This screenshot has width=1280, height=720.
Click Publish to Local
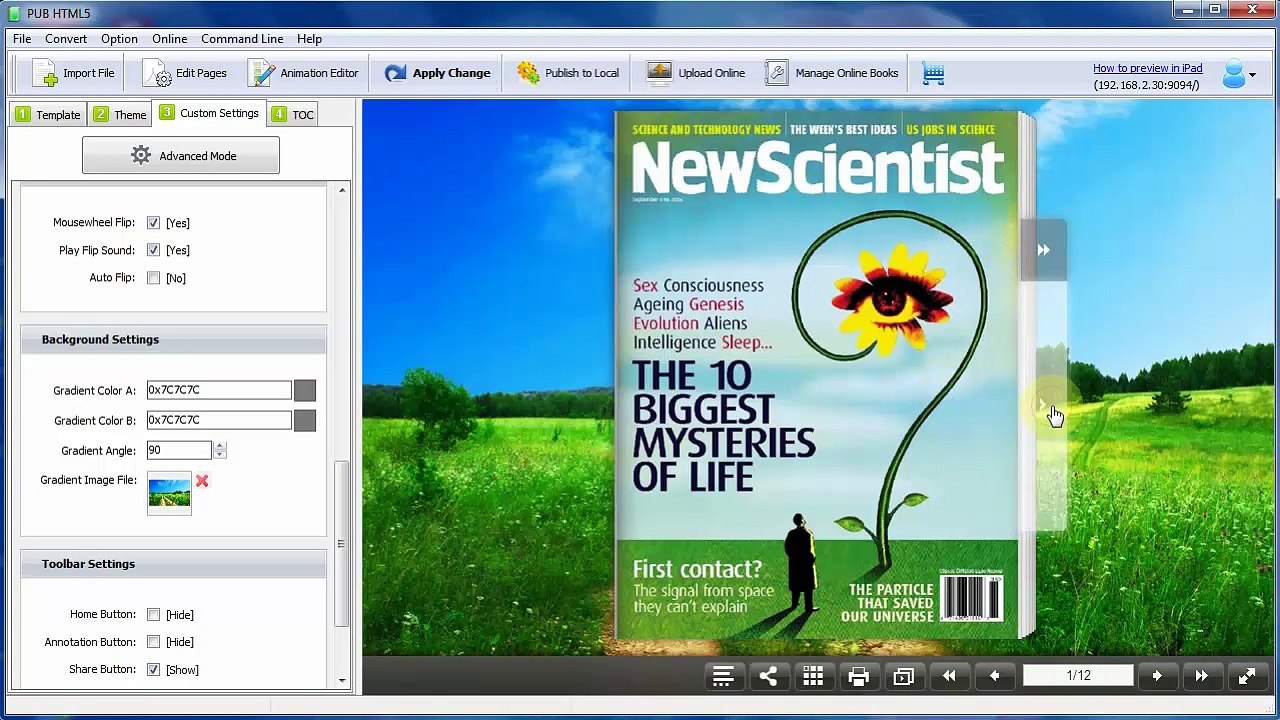click(x=567, y=73)
